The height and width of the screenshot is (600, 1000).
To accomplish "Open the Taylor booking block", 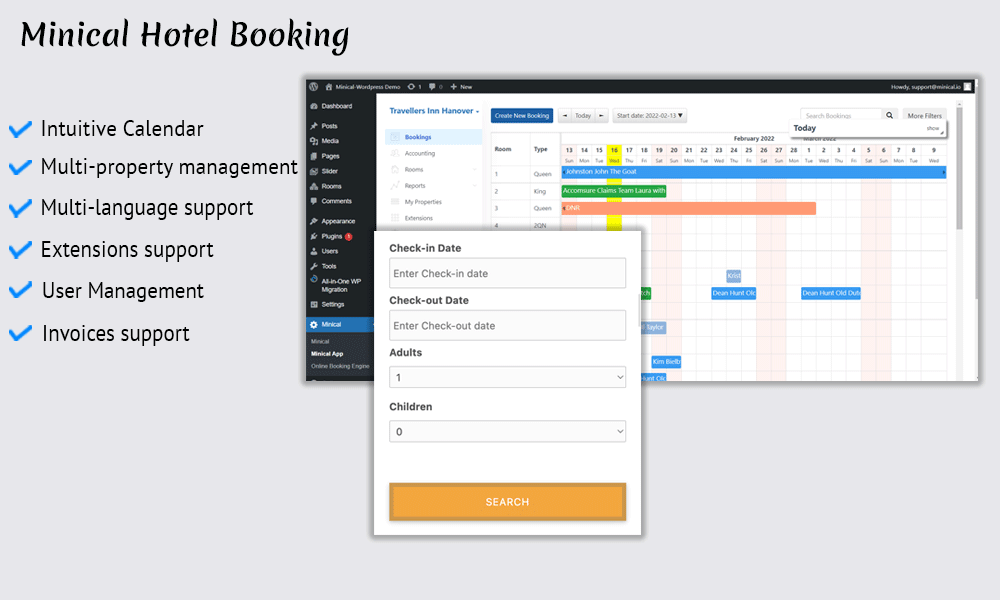I will pyautogui.click(x=653, y=327).
